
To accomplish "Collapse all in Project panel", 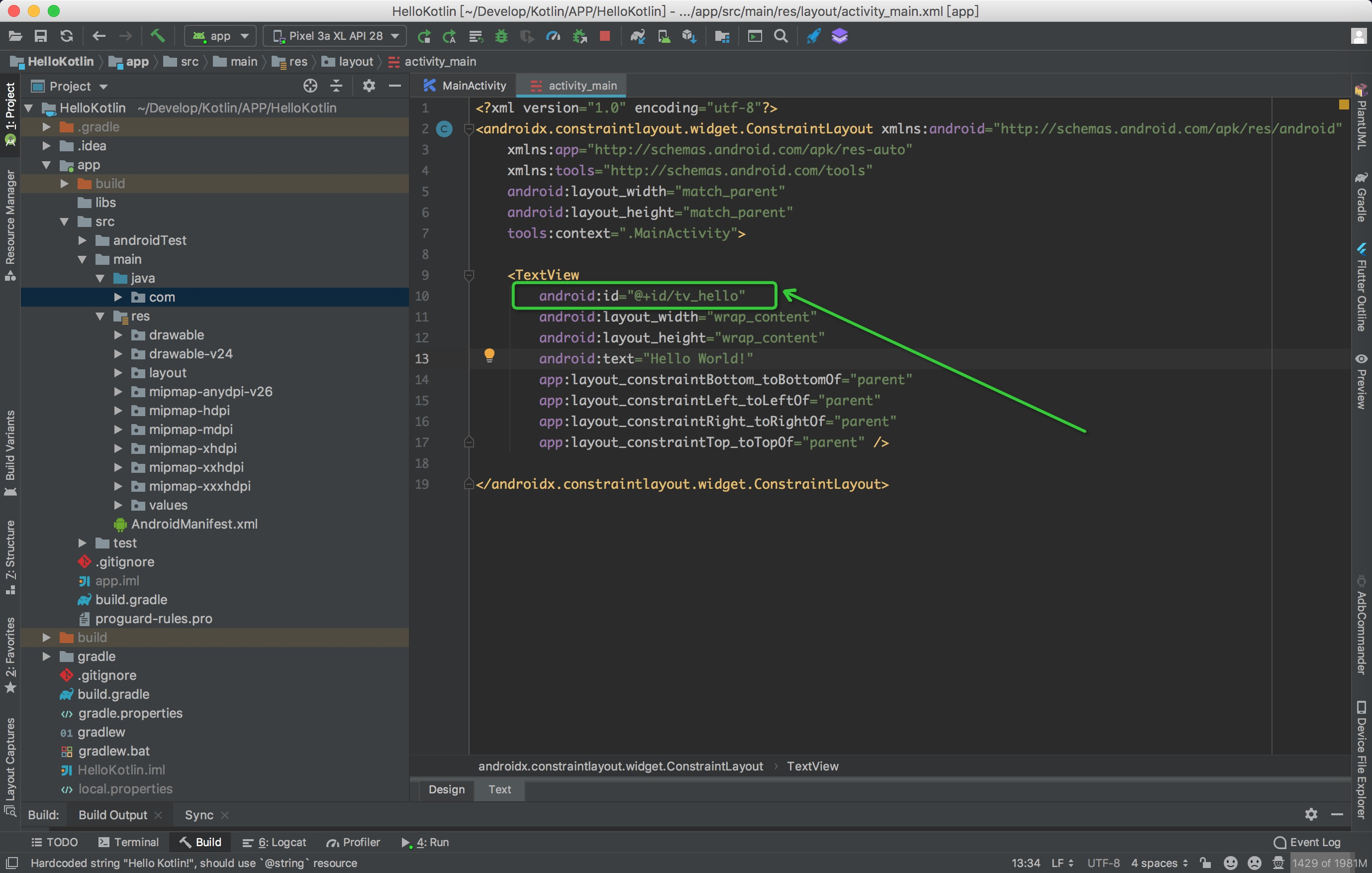I will pyautogui.click(x=336, y=86).
